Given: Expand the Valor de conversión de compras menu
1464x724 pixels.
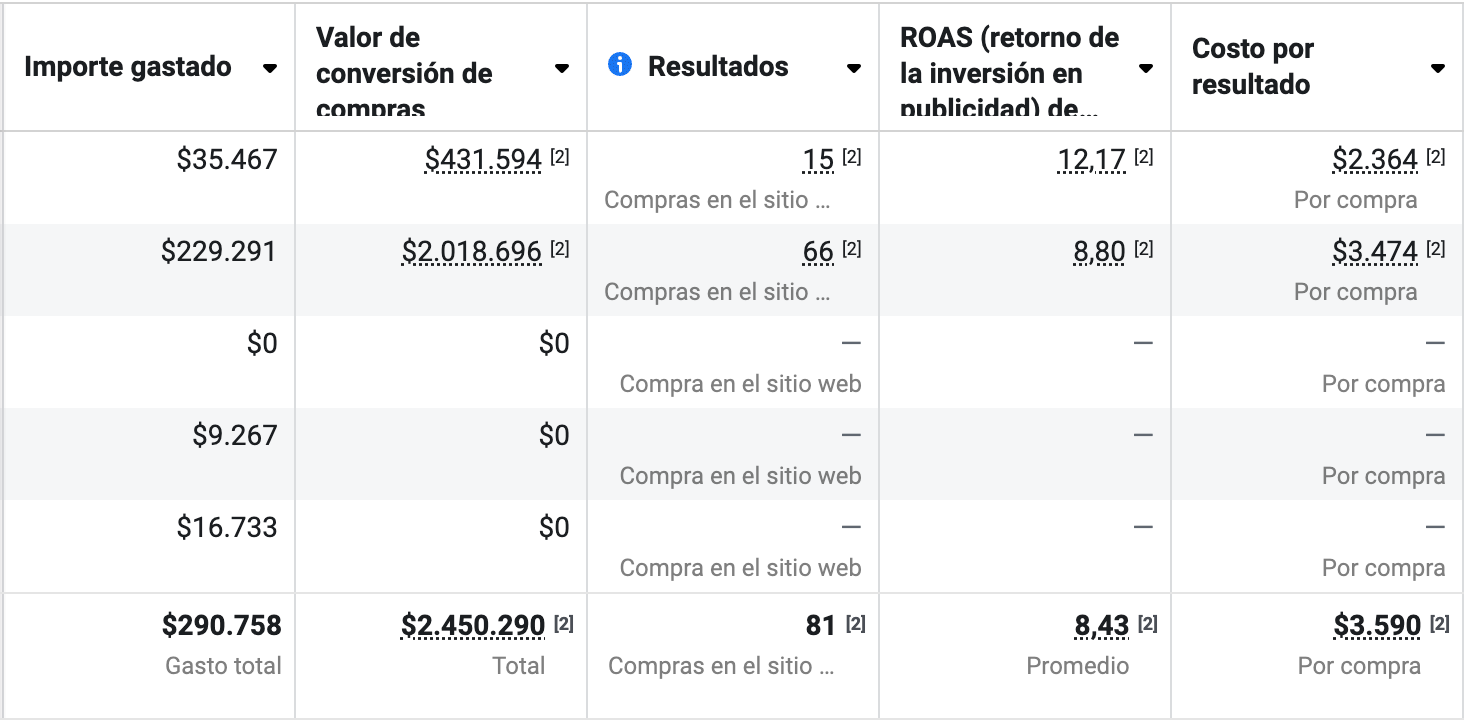Looking at the screenshot, I should (x=562, y=69).
